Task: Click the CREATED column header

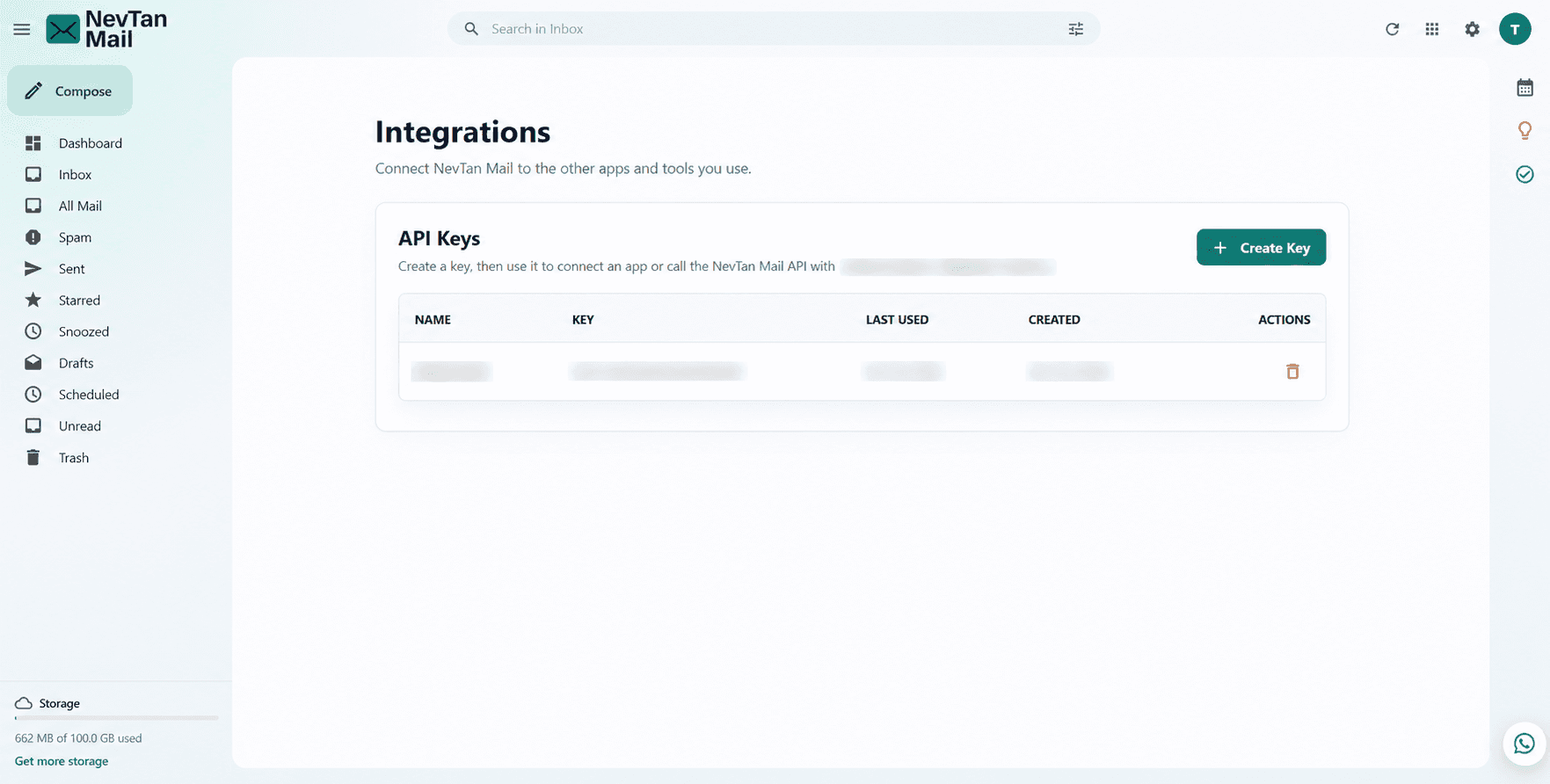Action: pyautogui.click(x=1054, y=320)
